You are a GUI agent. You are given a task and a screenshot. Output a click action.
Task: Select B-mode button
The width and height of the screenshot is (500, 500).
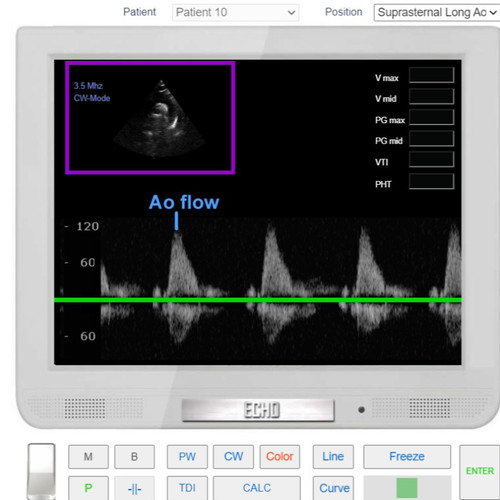click(x=134, y=457)
